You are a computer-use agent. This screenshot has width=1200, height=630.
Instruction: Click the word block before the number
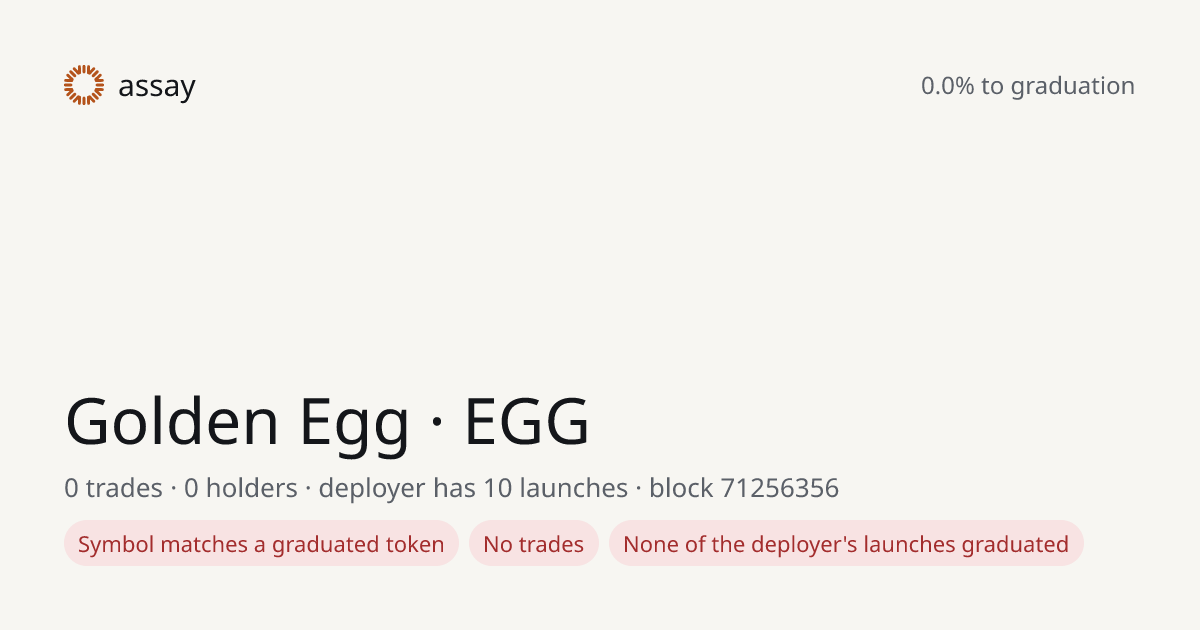coord(681,488)
